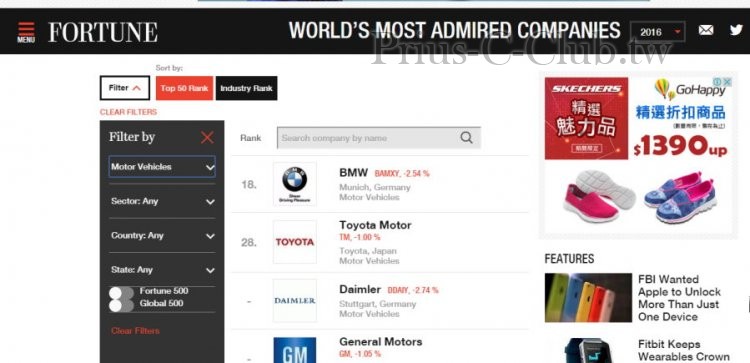The height and width of the screenshot is (363, 750).
Task: Open the hamburger MENU icon
Action: 26,33
